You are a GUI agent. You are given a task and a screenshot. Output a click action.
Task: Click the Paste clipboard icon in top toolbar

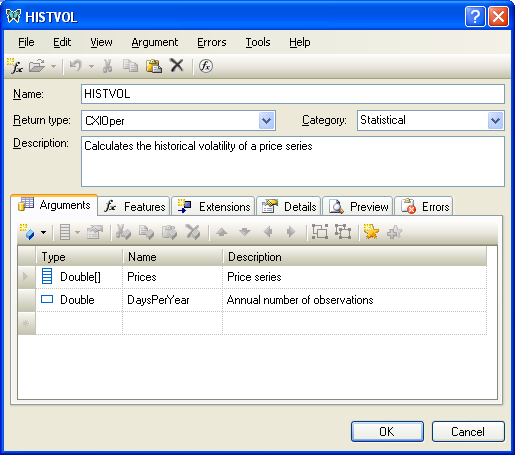154,66
